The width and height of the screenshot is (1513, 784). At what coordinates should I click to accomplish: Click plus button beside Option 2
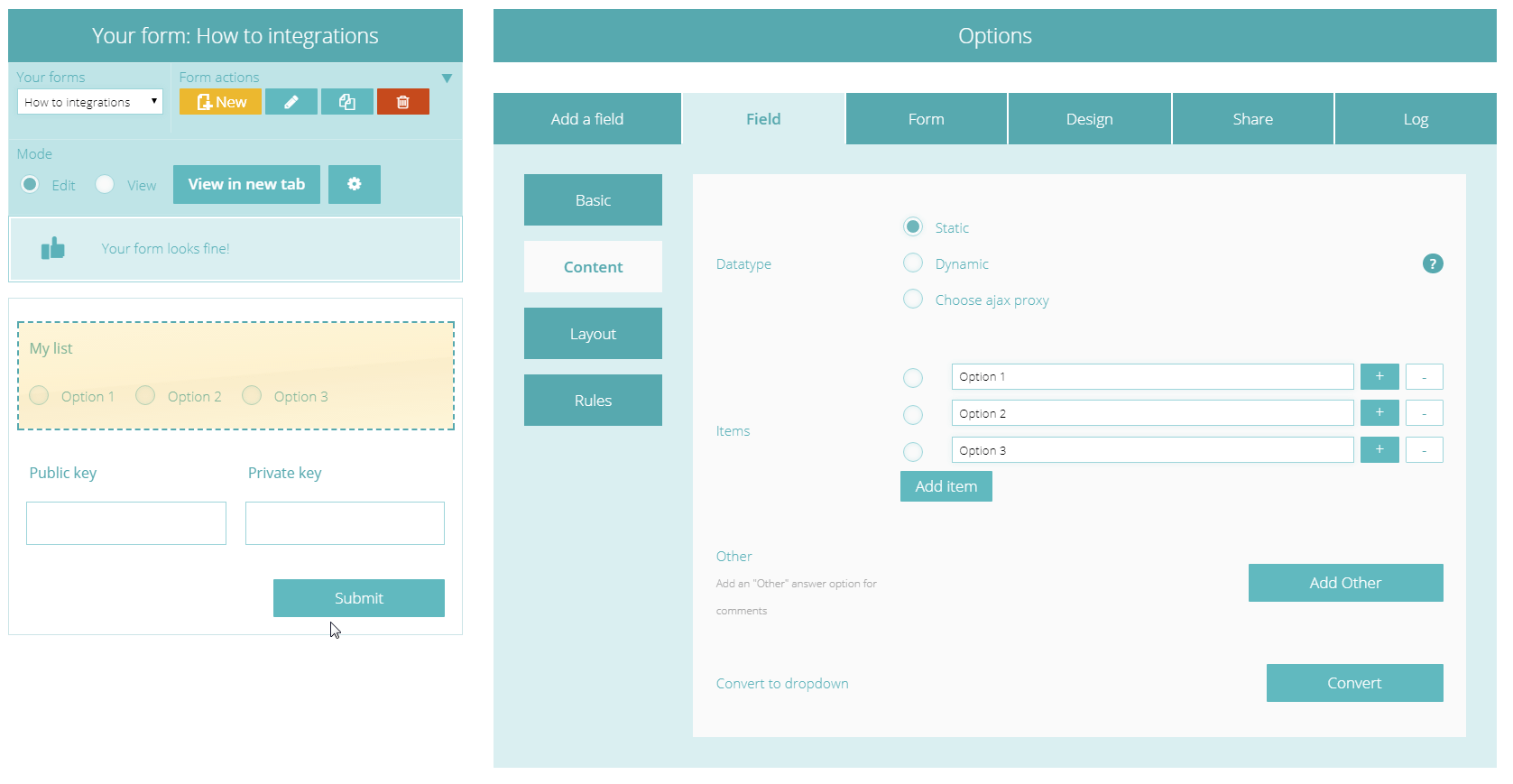tap(1379, 413)
